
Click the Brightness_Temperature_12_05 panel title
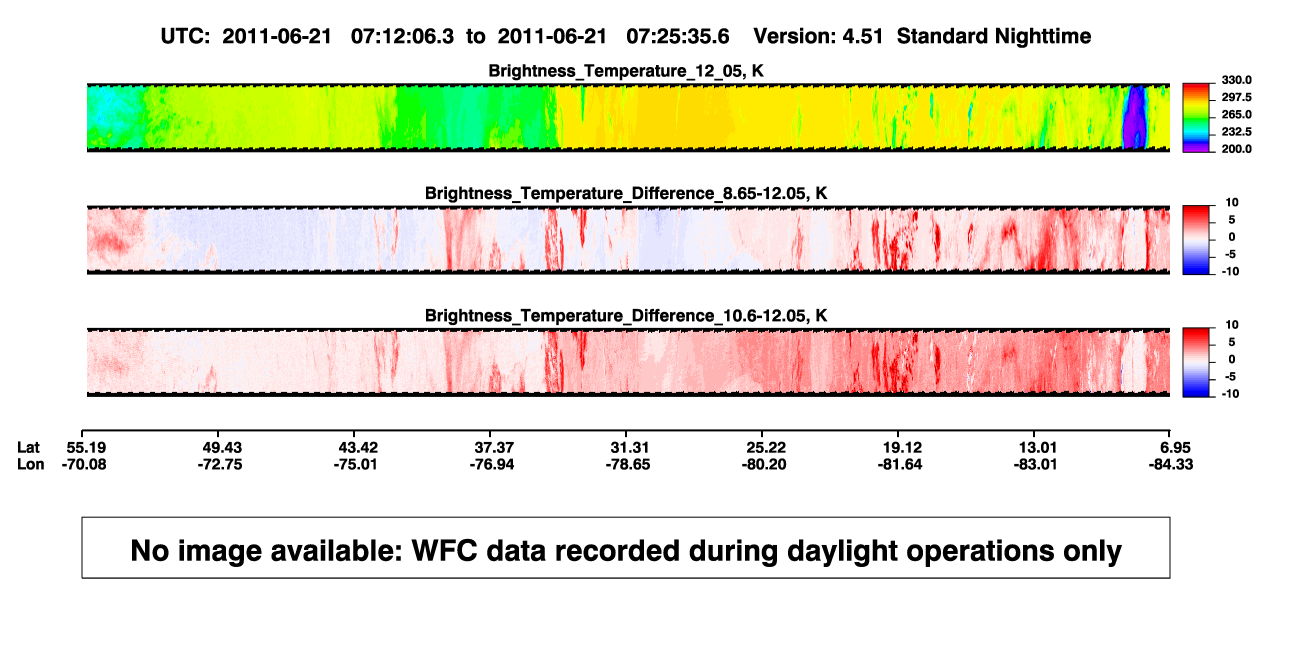626,72
